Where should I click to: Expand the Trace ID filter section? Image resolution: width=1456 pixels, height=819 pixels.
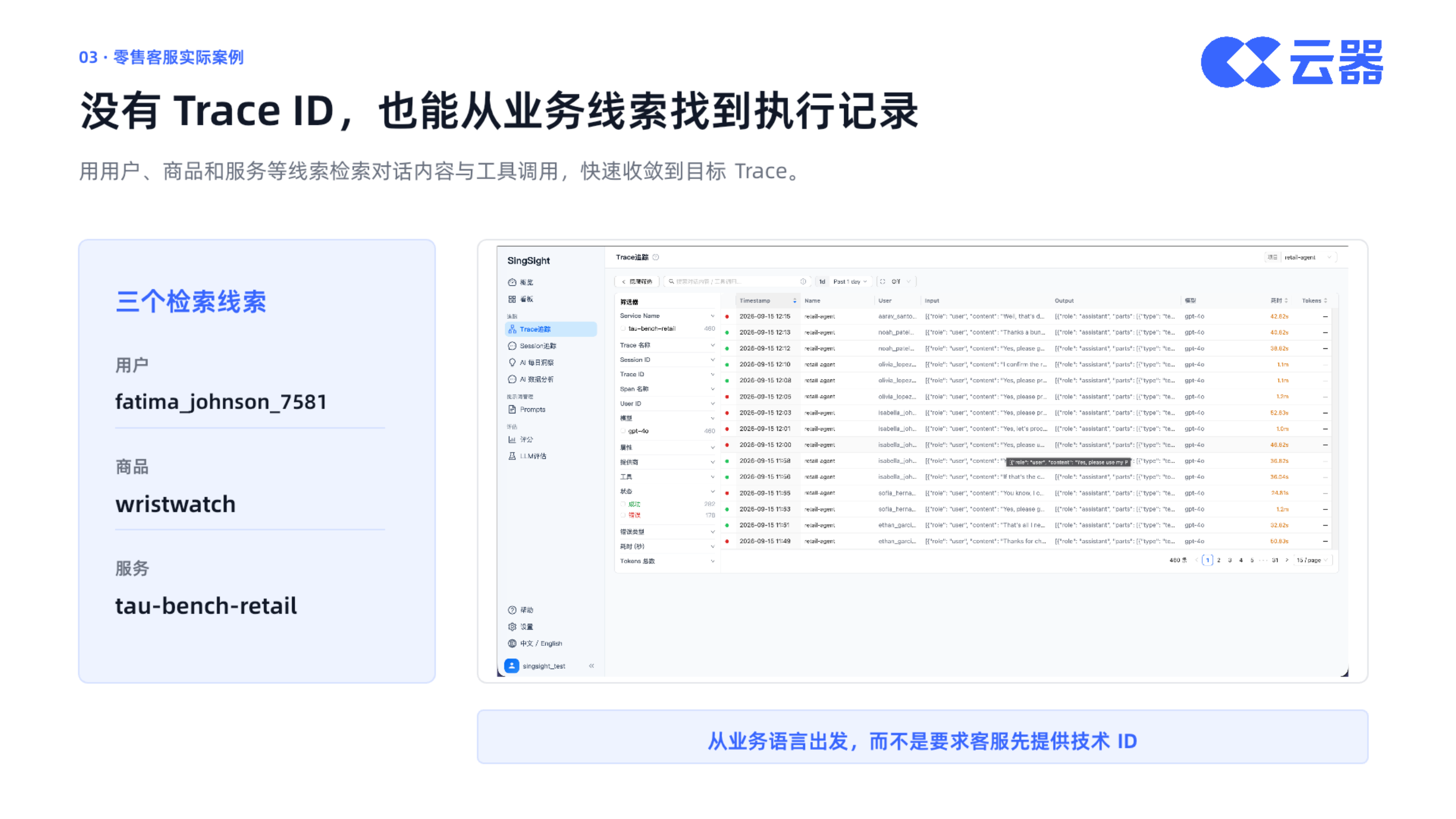pyautogui.click(x=667, y=374)
